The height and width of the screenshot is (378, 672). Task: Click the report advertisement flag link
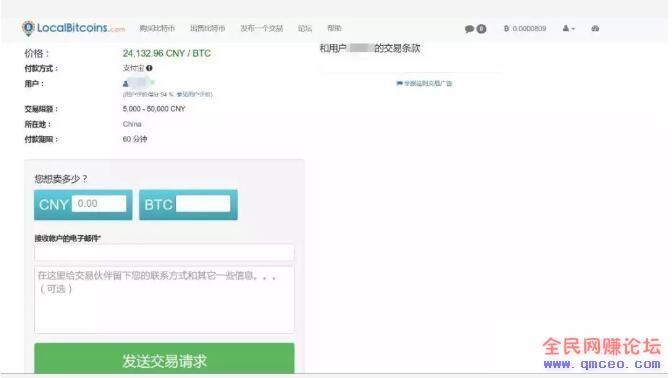(x=424, y=83)
